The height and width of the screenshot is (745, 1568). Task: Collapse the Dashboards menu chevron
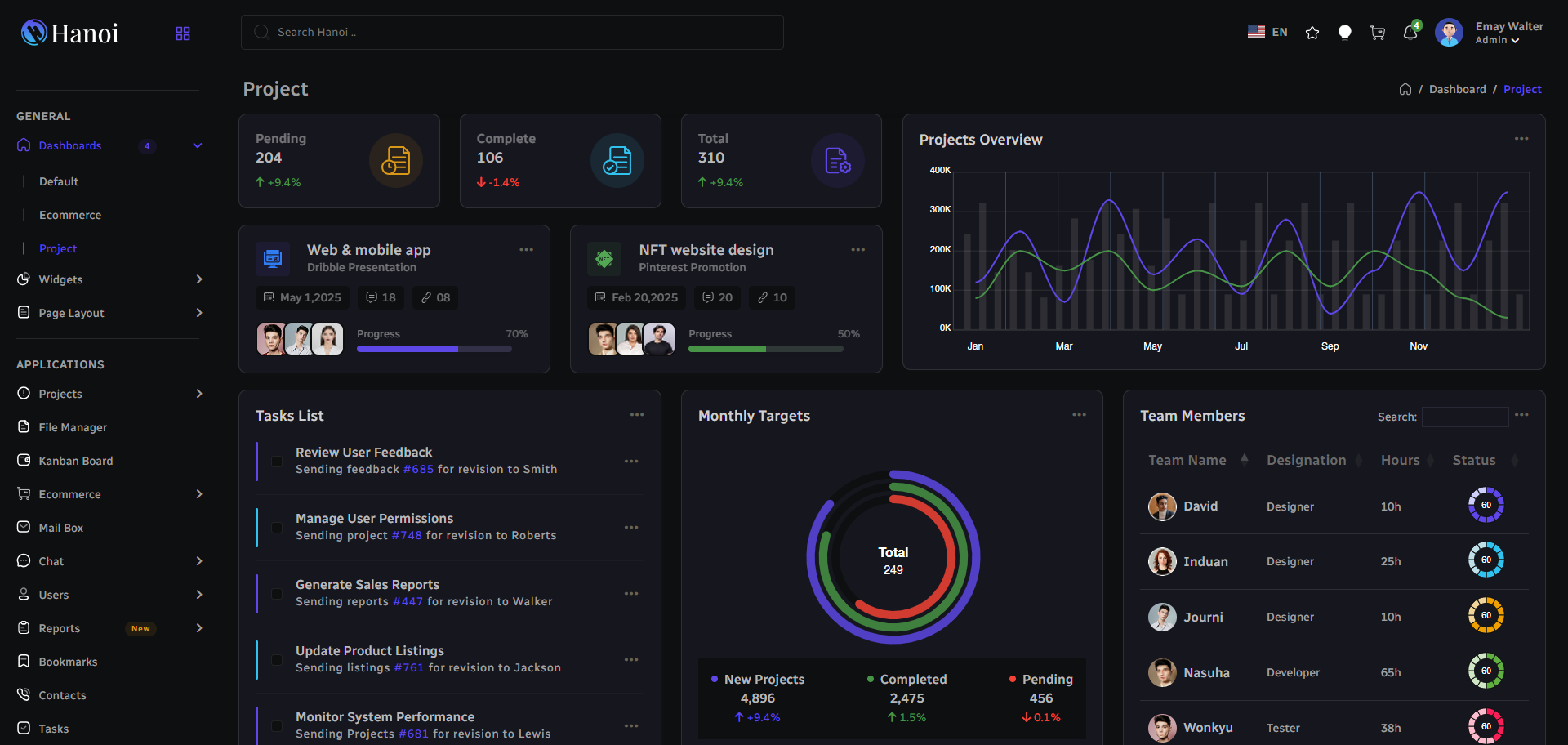click(x=198, y=146)
